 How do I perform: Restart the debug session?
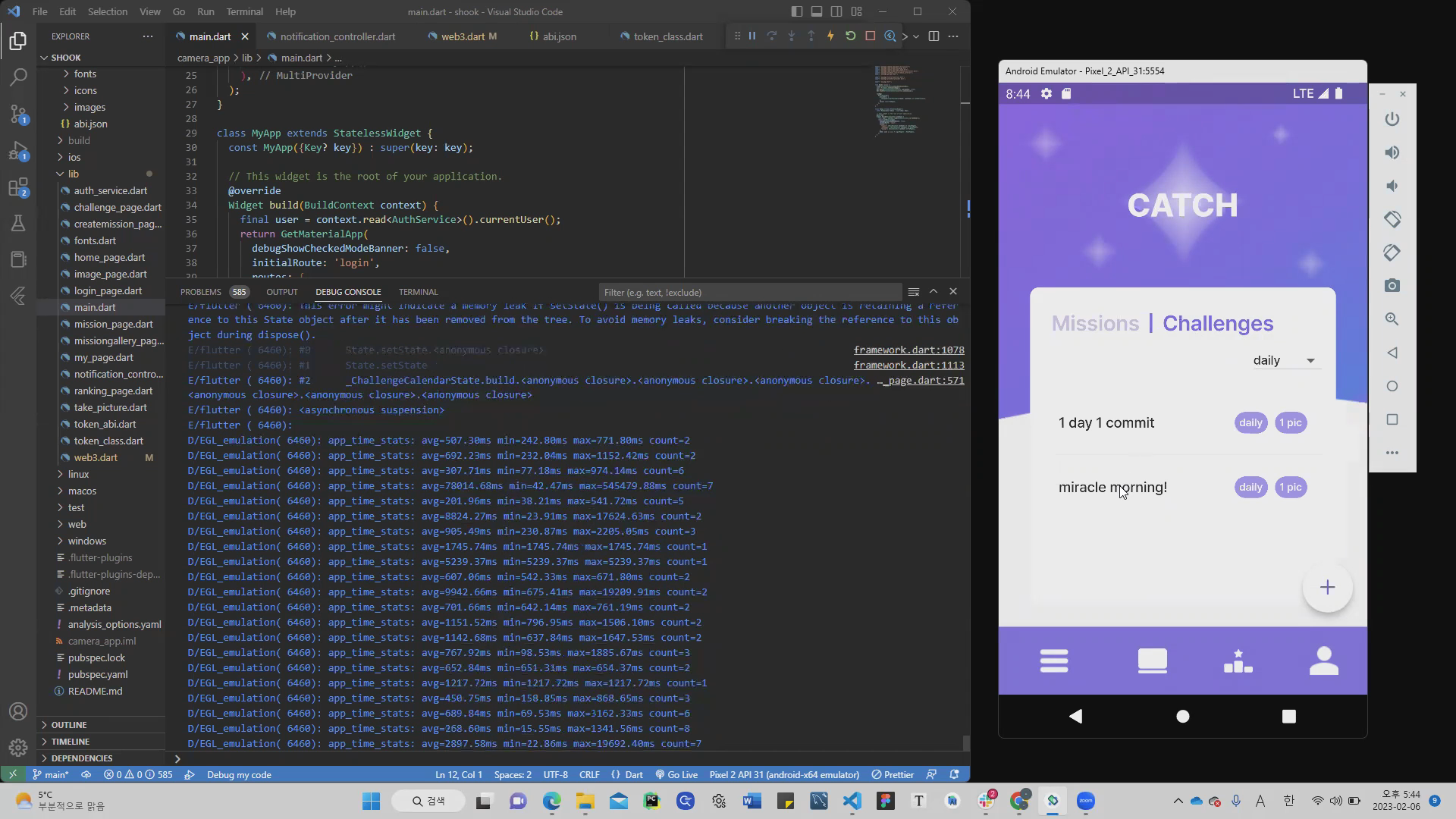point(850,36)
